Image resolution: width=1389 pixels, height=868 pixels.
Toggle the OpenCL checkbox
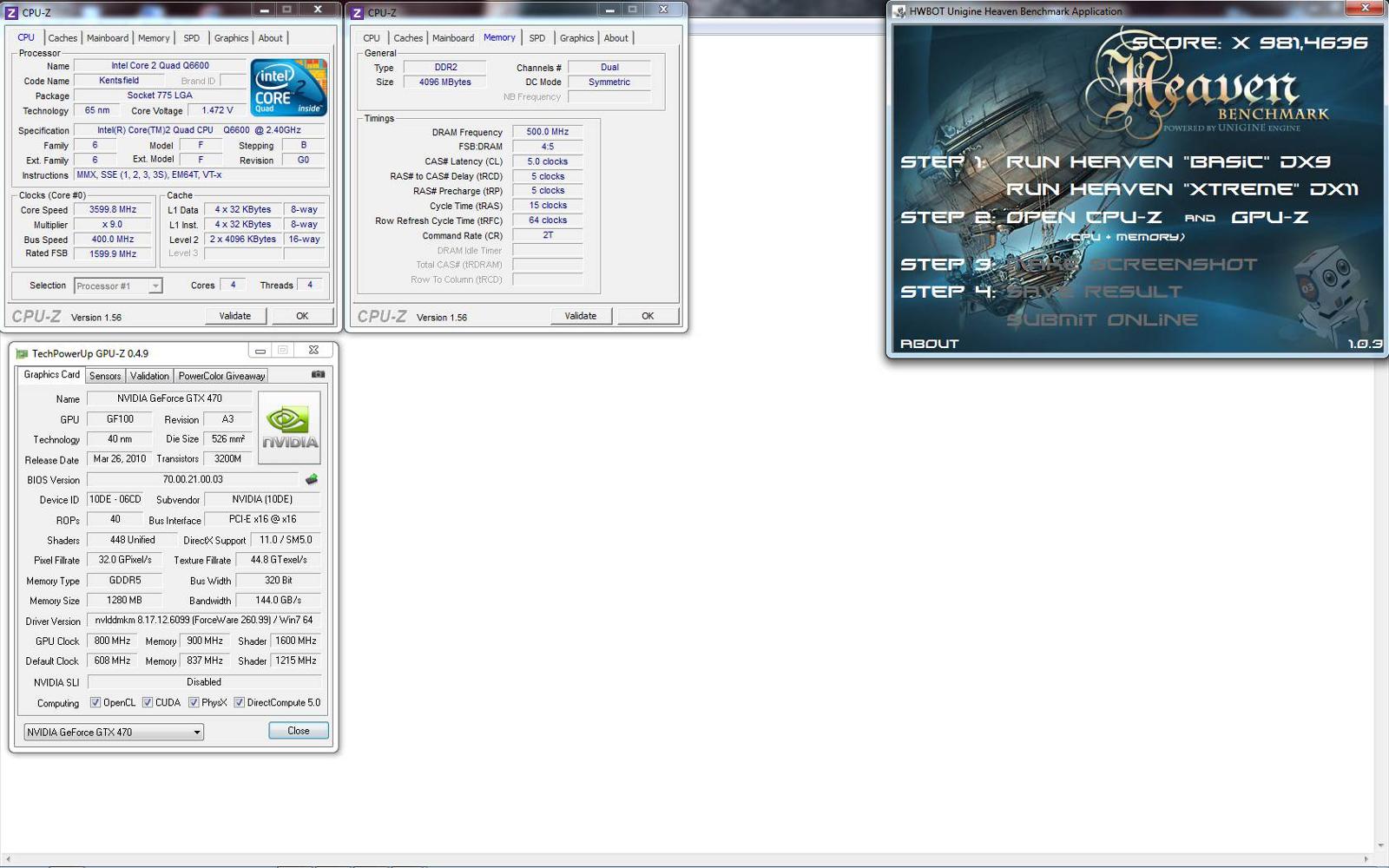(95, 703)
